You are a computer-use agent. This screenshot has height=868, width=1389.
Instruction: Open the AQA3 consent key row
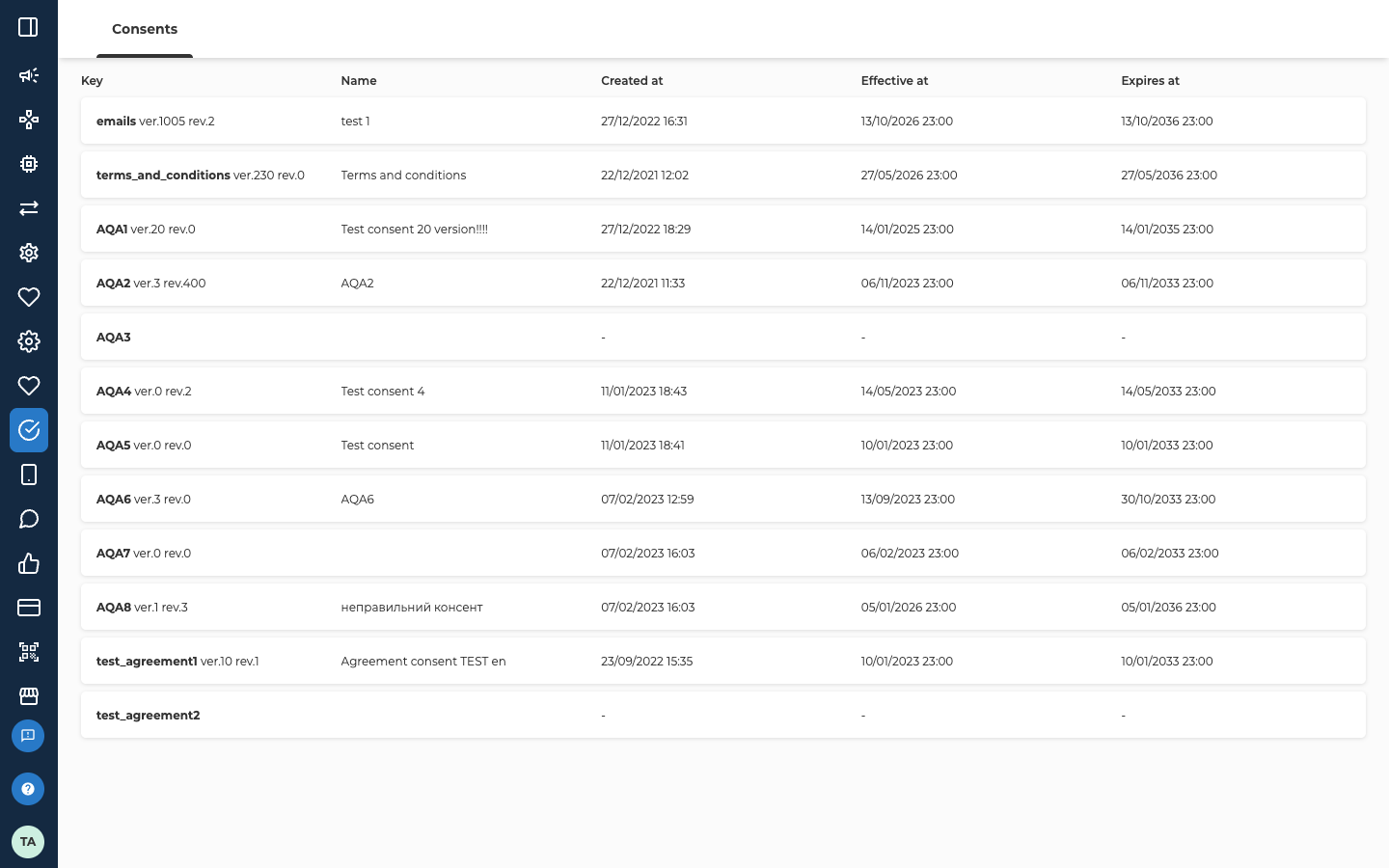tap(723, 337)
